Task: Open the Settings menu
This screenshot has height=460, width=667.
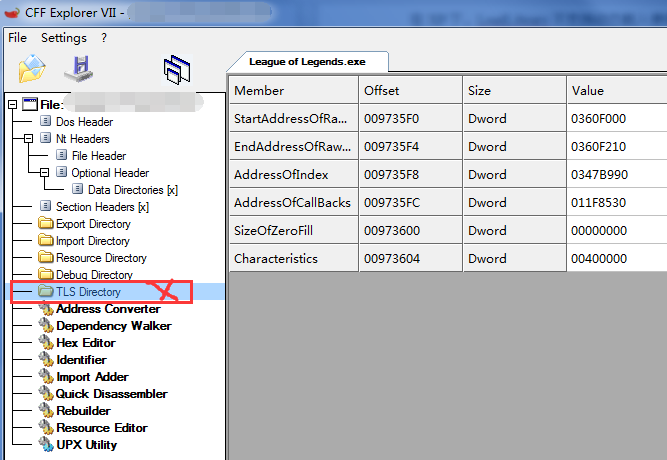Action: [64, 38]
